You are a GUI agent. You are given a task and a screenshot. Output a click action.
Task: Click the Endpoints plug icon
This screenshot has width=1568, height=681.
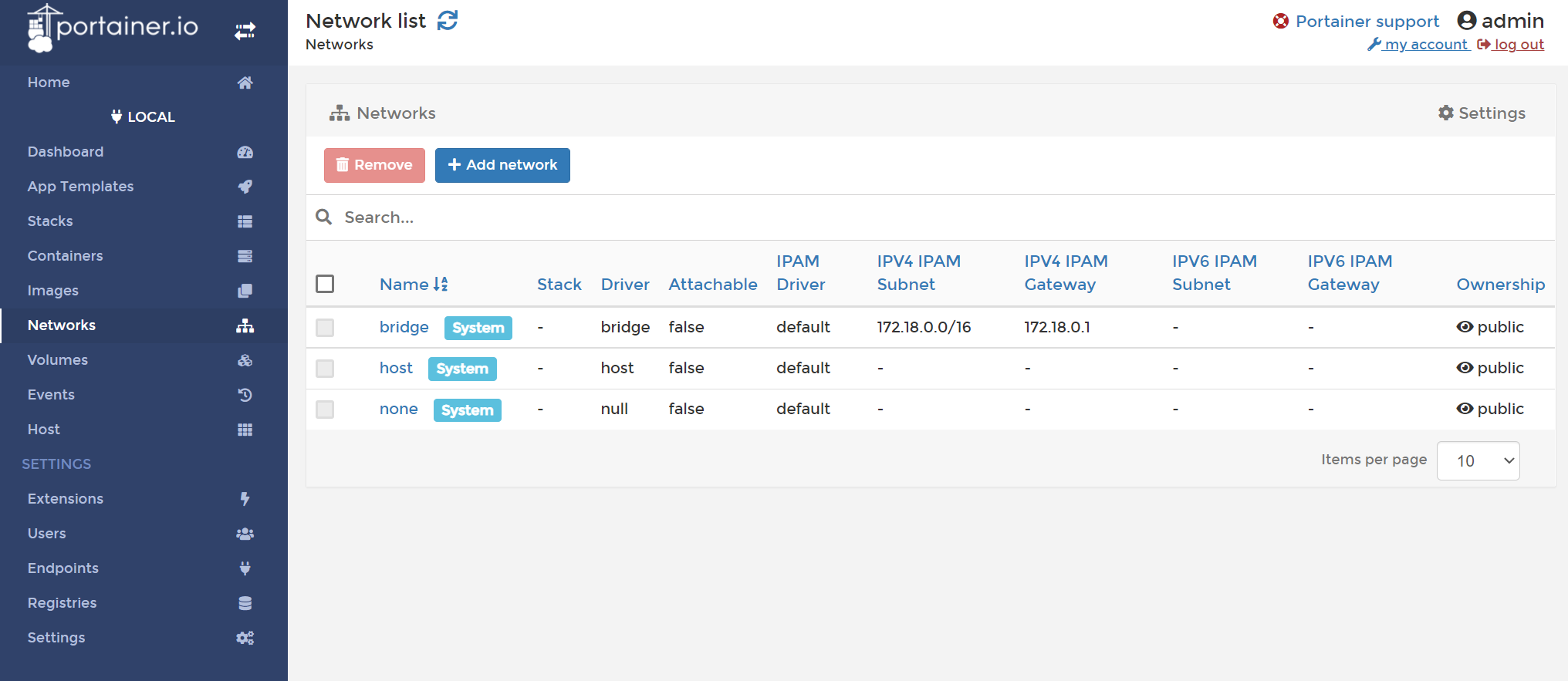click(x=245, y=568)
